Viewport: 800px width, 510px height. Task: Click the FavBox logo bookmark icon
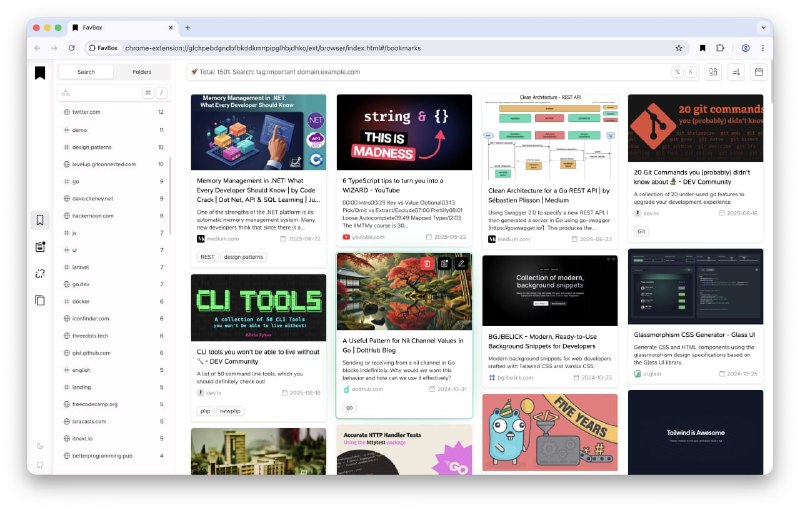point(40,73)
